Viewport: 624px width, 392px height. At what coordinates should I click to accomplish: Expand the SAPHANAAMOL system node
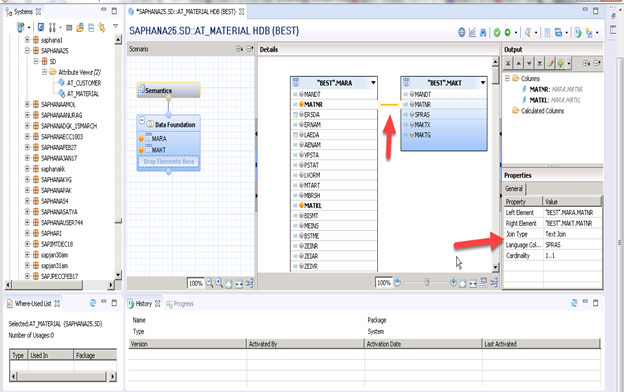[x=27, y=104]
